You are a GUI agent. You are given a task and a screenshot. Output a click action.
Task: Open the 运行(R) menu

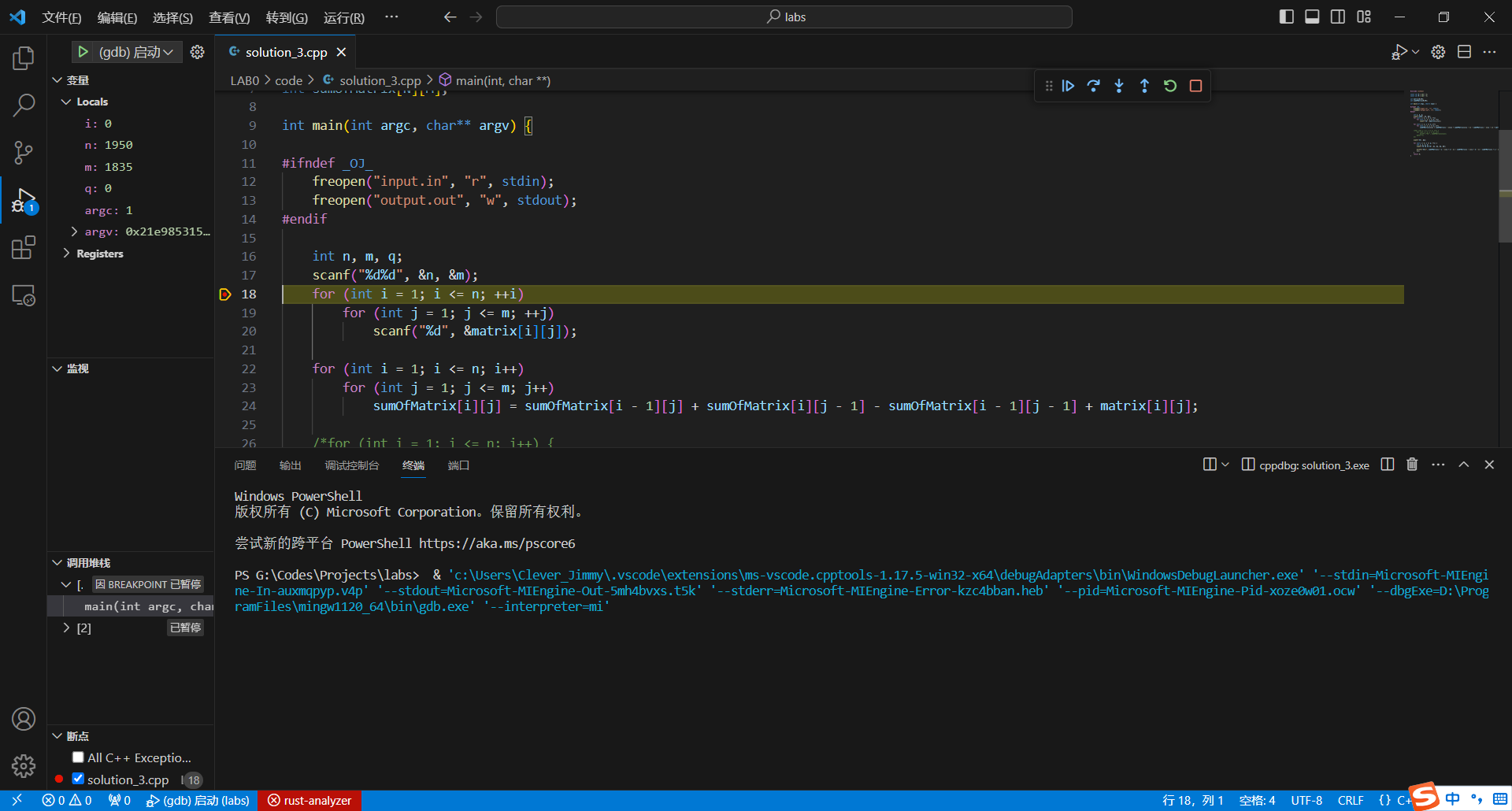(x=343, y=17)
